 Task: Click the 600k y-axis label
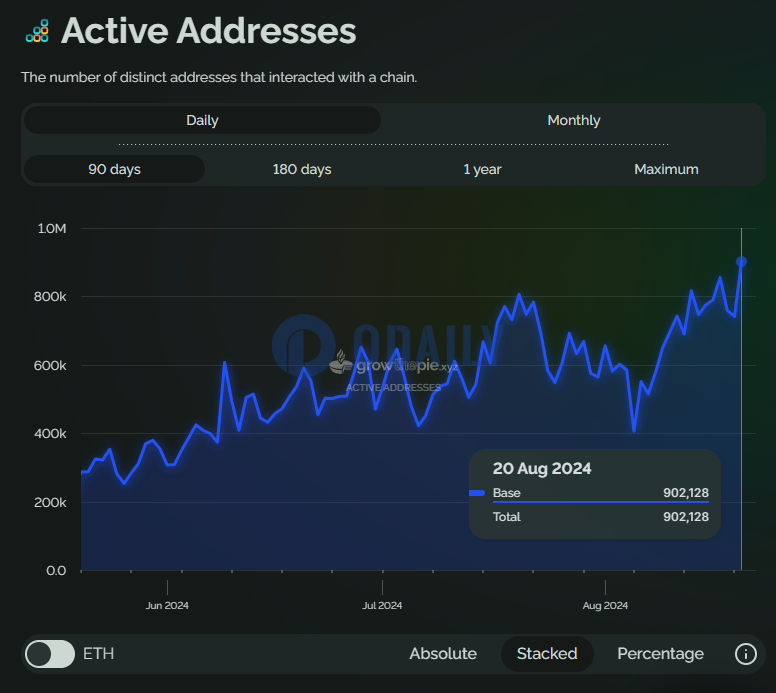[x=49, y=365]
